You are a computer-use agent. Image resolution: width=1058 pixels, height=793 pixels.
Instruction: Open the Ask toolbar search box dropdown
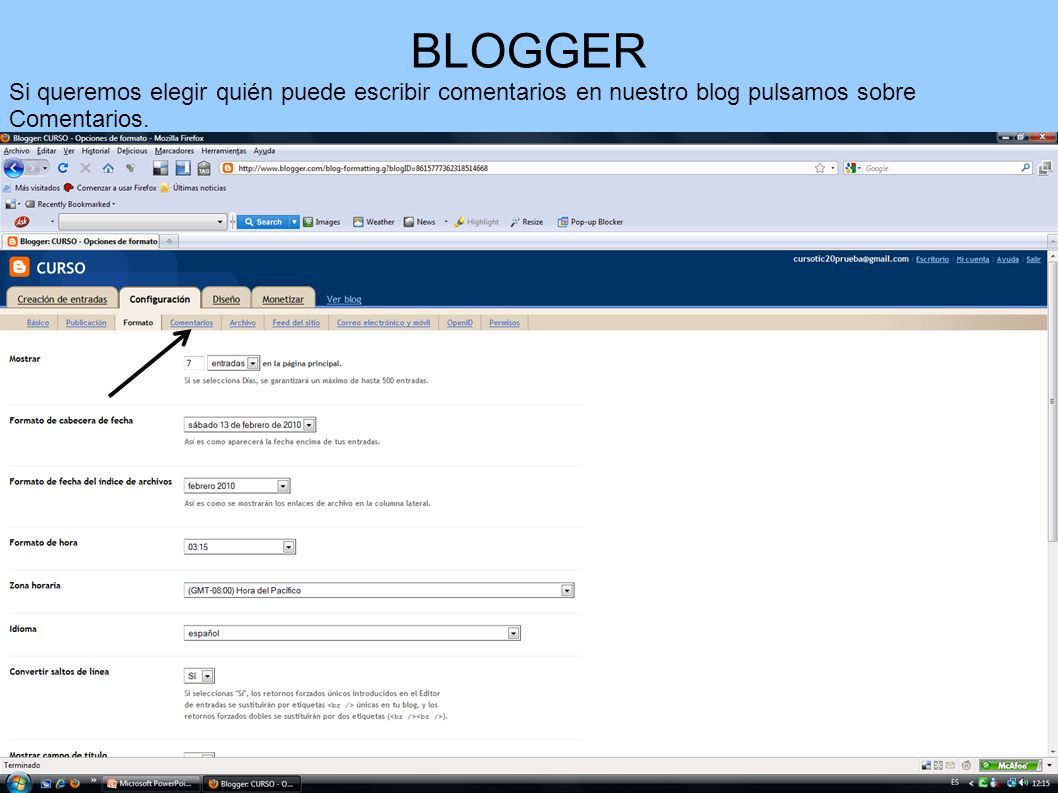[x=219, y=221]
